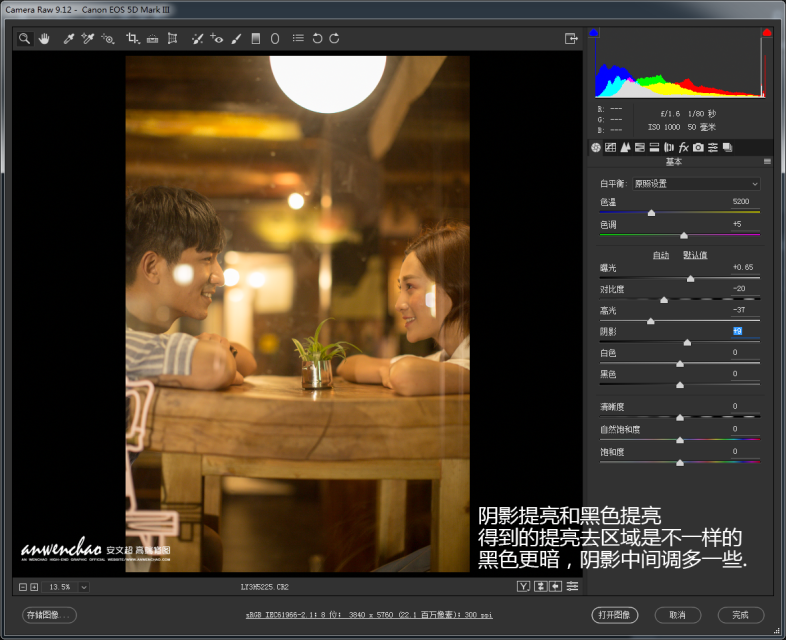Toggle shadow clipping warning in histogram
786x640 pixels.
pos(594,33)
